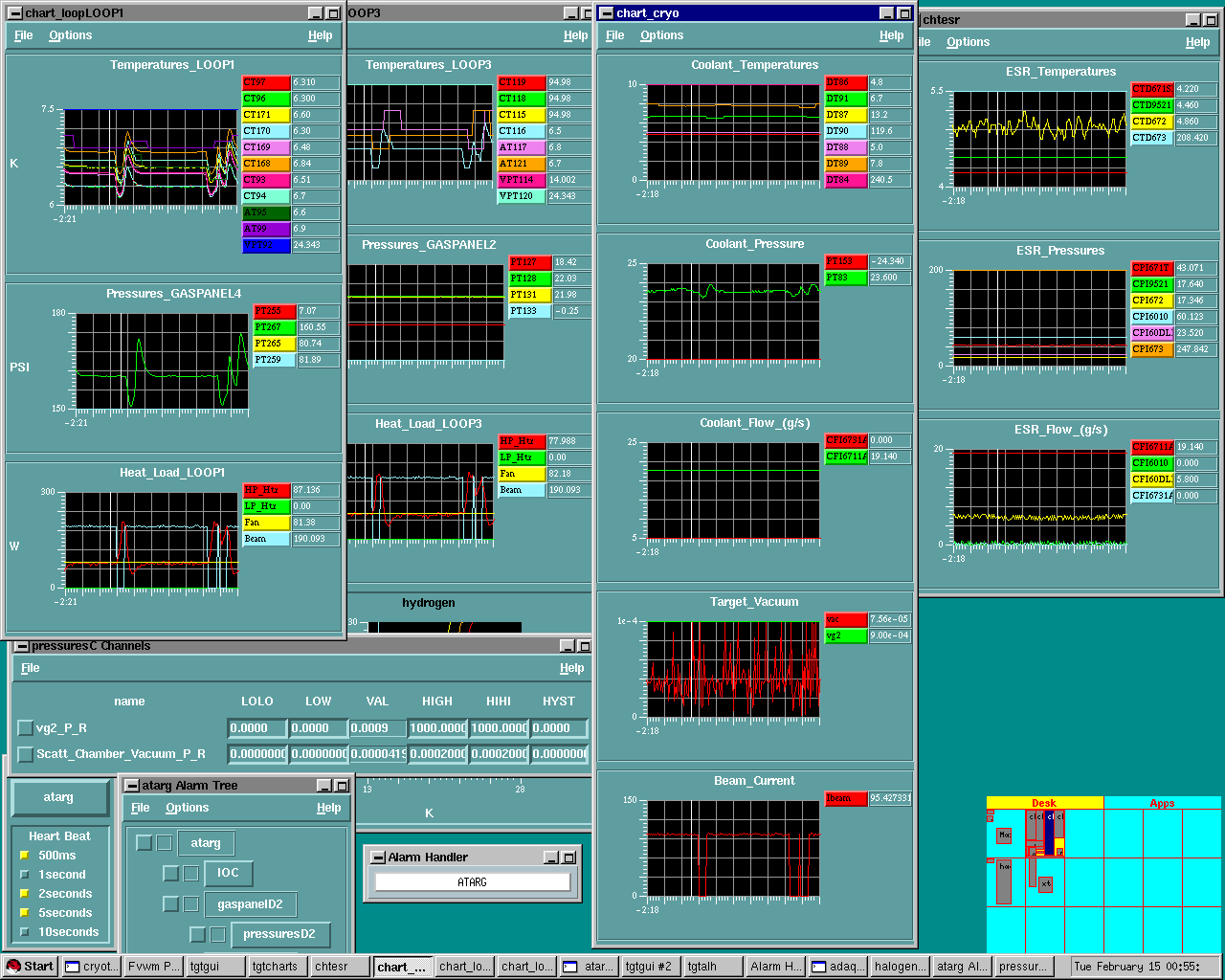The image size is (1225, 980).
Task: Open File menu in pressuresC Channels window
Action: 31,668
